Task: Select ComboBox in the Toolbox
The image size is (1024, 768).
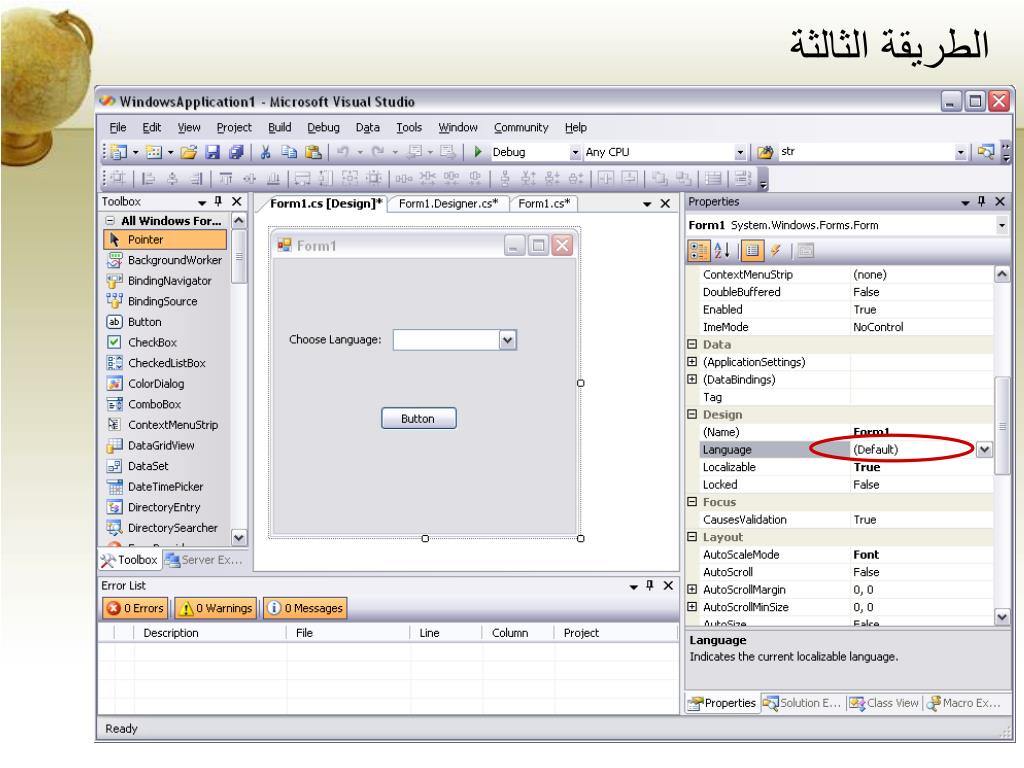Action: tap(165, 404)
